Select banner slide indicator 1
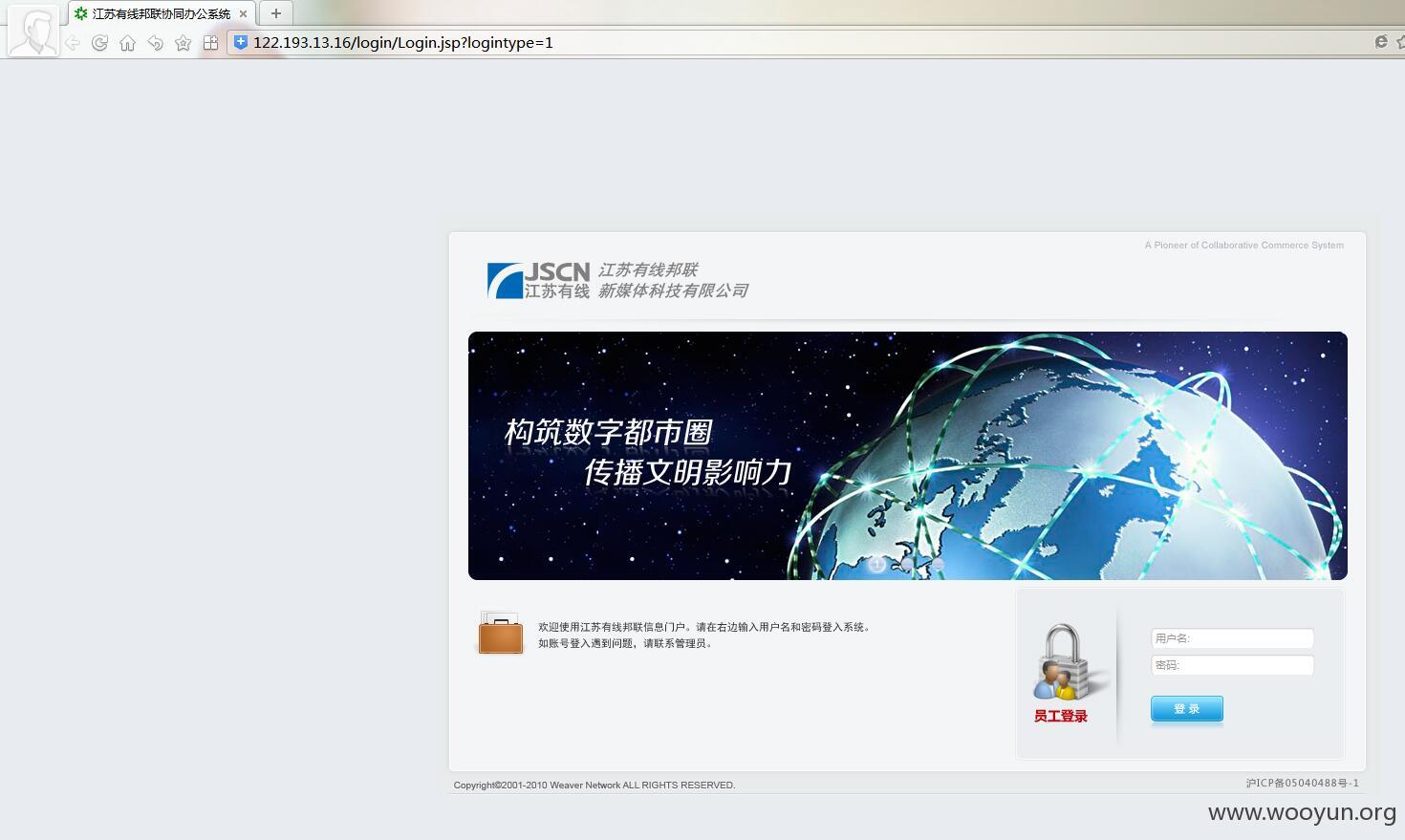 pyautogui.click(x=876, y=564)
